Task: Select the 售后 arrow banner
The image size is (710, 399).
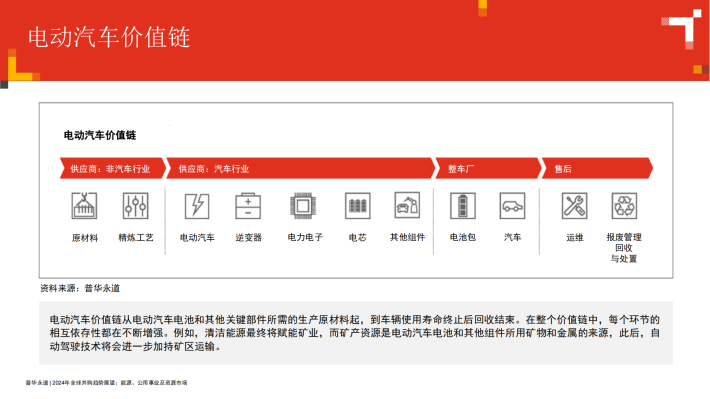Action: pos(597,168)
